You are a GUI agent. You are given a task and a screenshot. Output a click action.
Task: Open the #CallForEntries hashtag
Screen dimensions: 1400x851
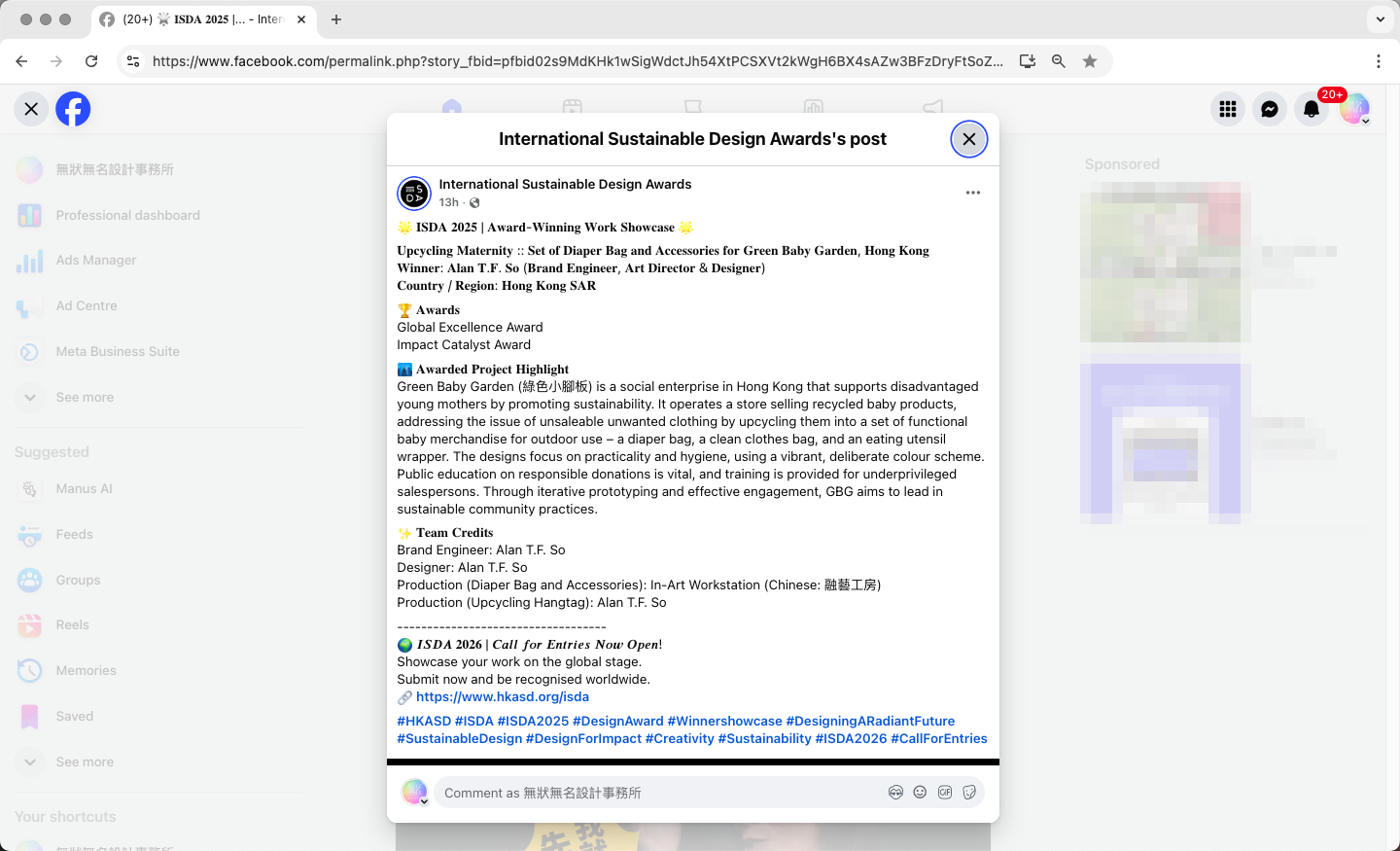click(x=939, y=738)
